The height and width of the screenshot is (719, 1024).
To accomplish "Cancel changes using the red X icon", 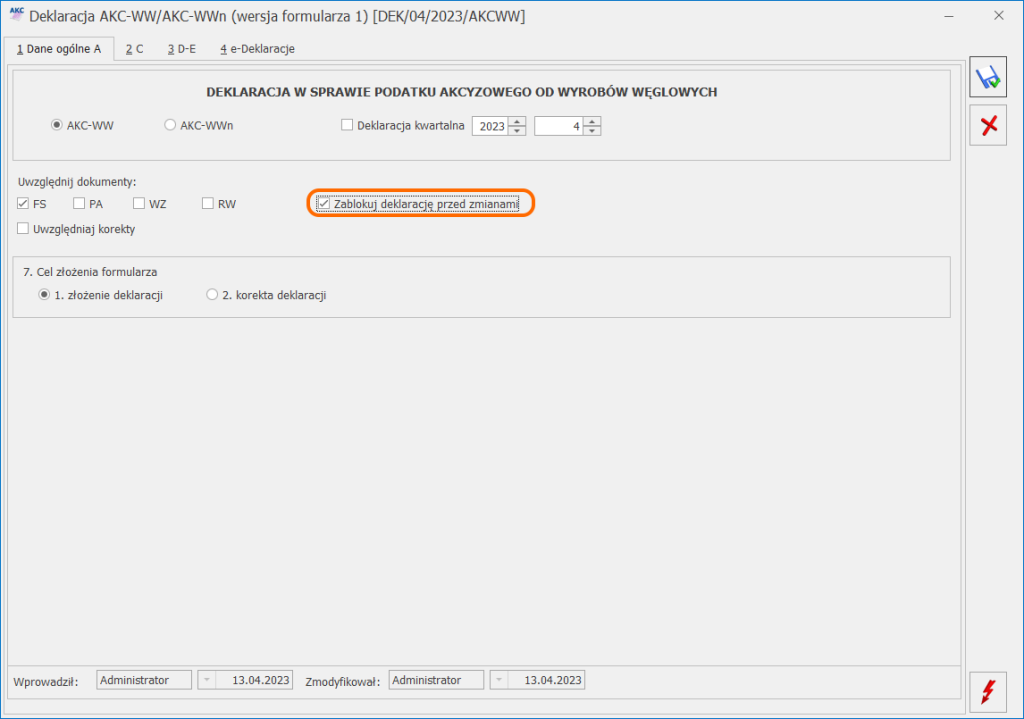I will (987, 125).
